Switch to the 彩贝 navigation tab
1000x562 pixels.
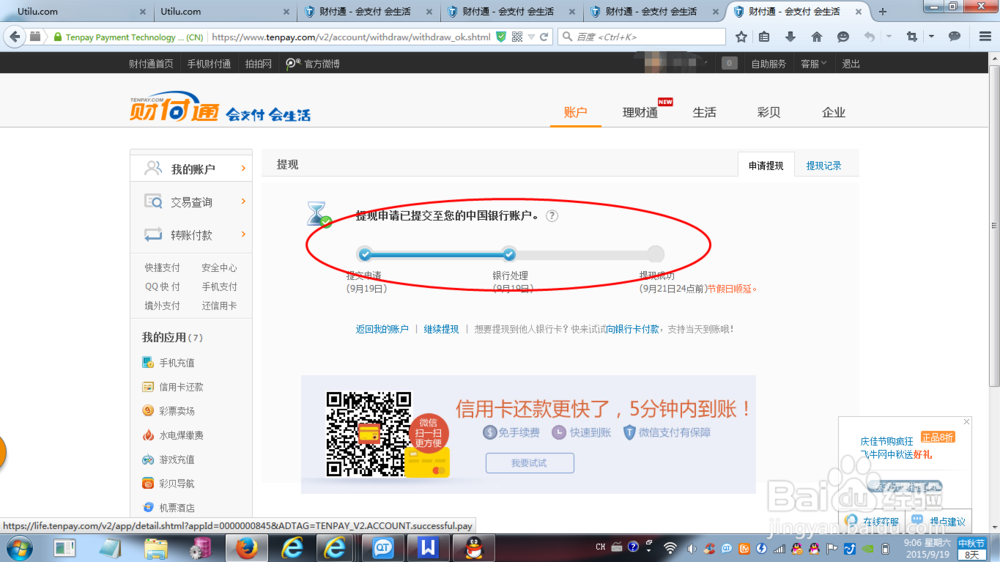[768, 112]
